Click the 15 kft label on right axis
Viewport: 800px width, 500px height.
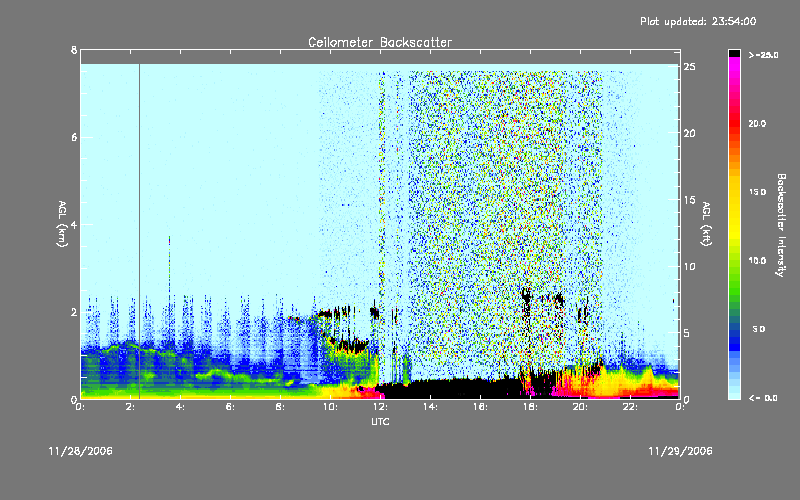(689, 200)
